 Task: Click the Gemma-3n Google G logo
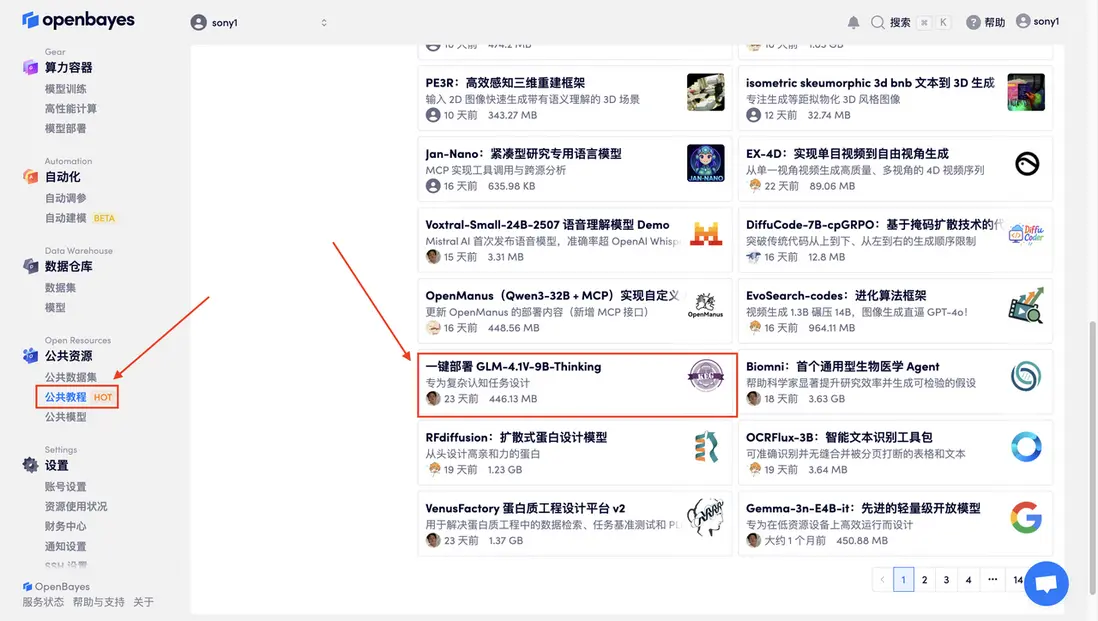pyautogui.click(x=1026, y=518)
